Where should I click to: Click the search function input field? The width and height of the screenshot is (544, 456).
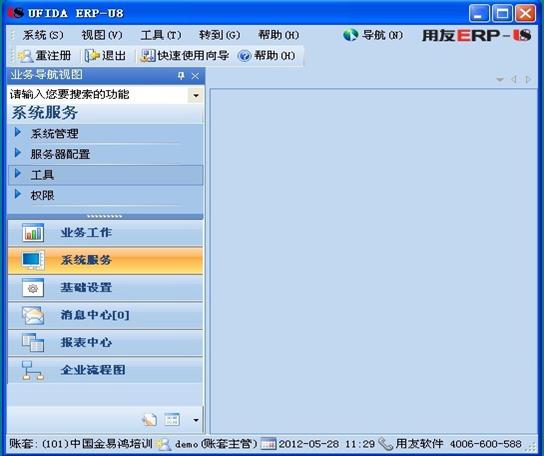98,94
